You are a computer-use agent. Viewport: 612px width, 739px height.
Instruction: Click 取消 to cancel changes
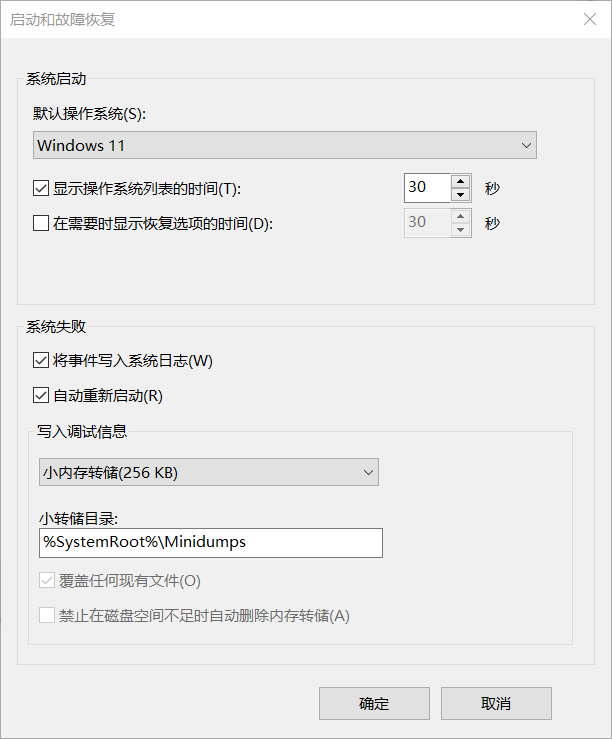pos(496,704)
